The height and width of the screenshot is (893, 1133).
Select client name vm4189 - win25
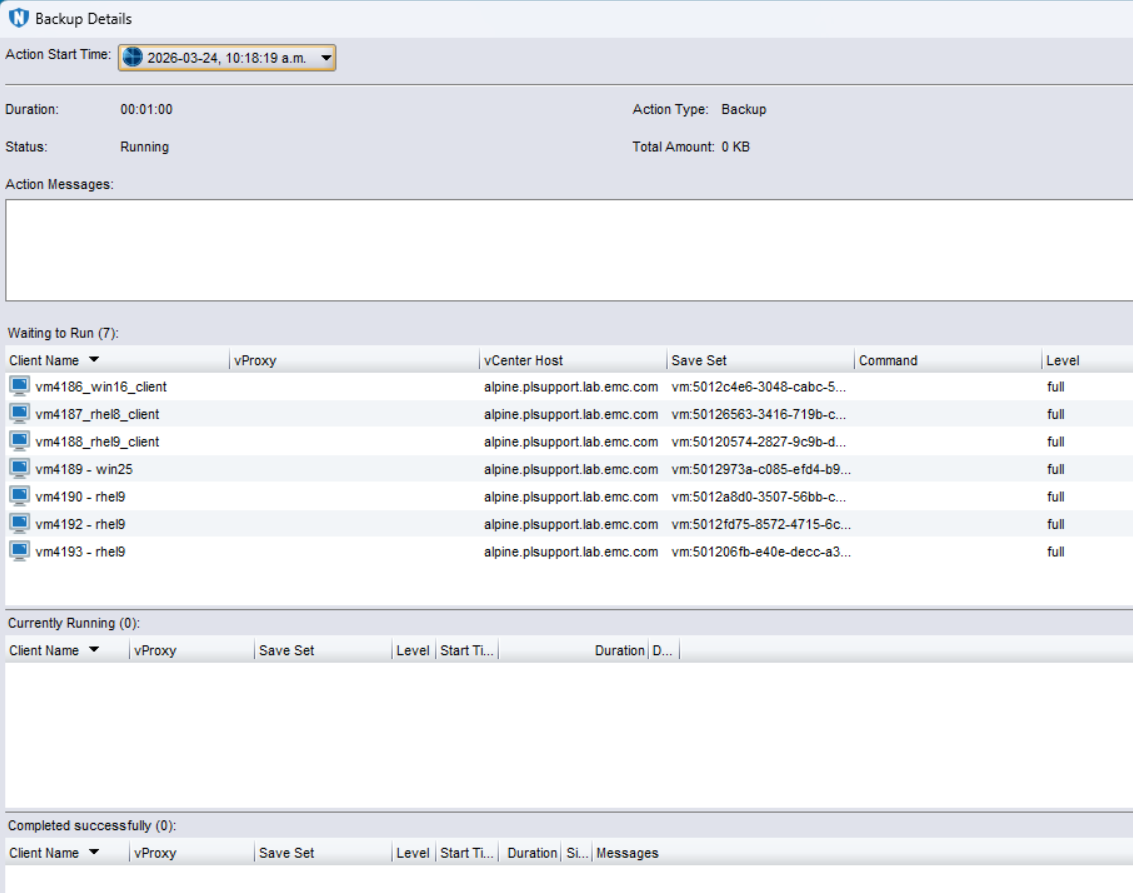coord(84,469)
